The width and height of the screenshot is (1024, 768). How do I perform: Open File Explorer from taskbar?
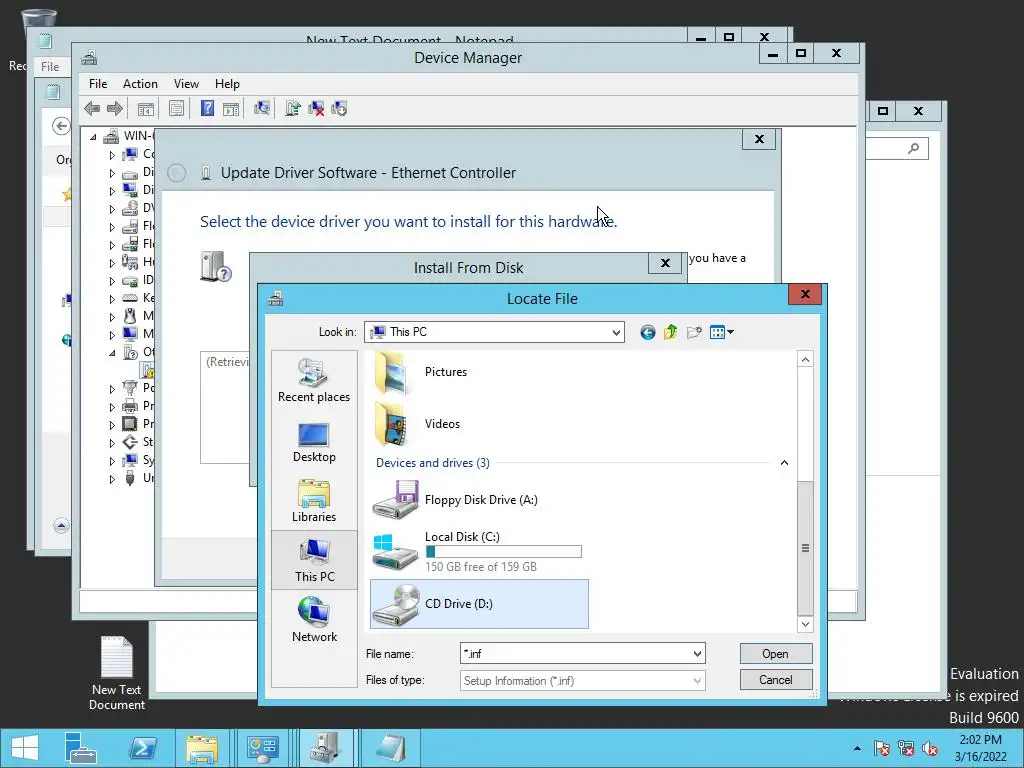202,748
